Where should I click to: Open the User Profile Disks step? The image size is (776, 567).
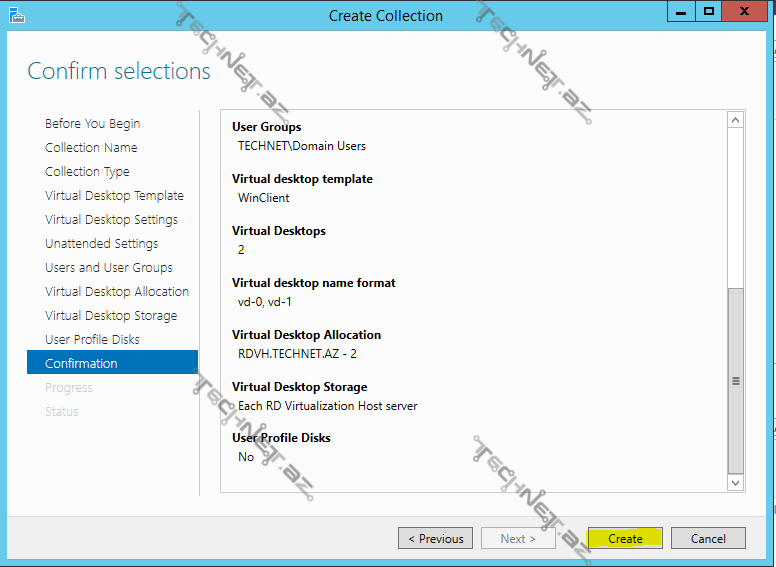coord(92,340)
